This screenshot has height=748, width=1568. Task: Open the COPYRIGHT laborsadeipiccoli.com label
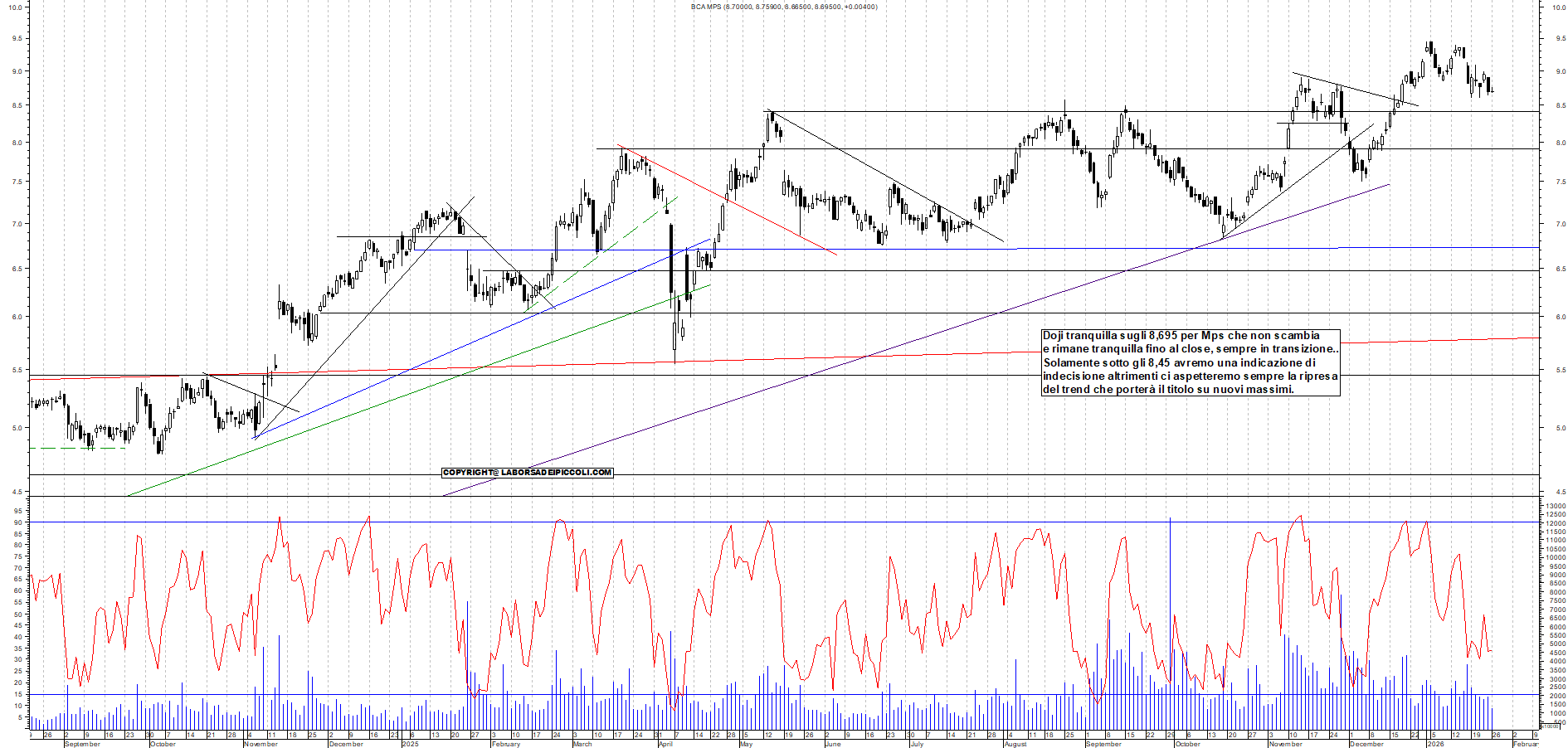[x=527, y=473]
